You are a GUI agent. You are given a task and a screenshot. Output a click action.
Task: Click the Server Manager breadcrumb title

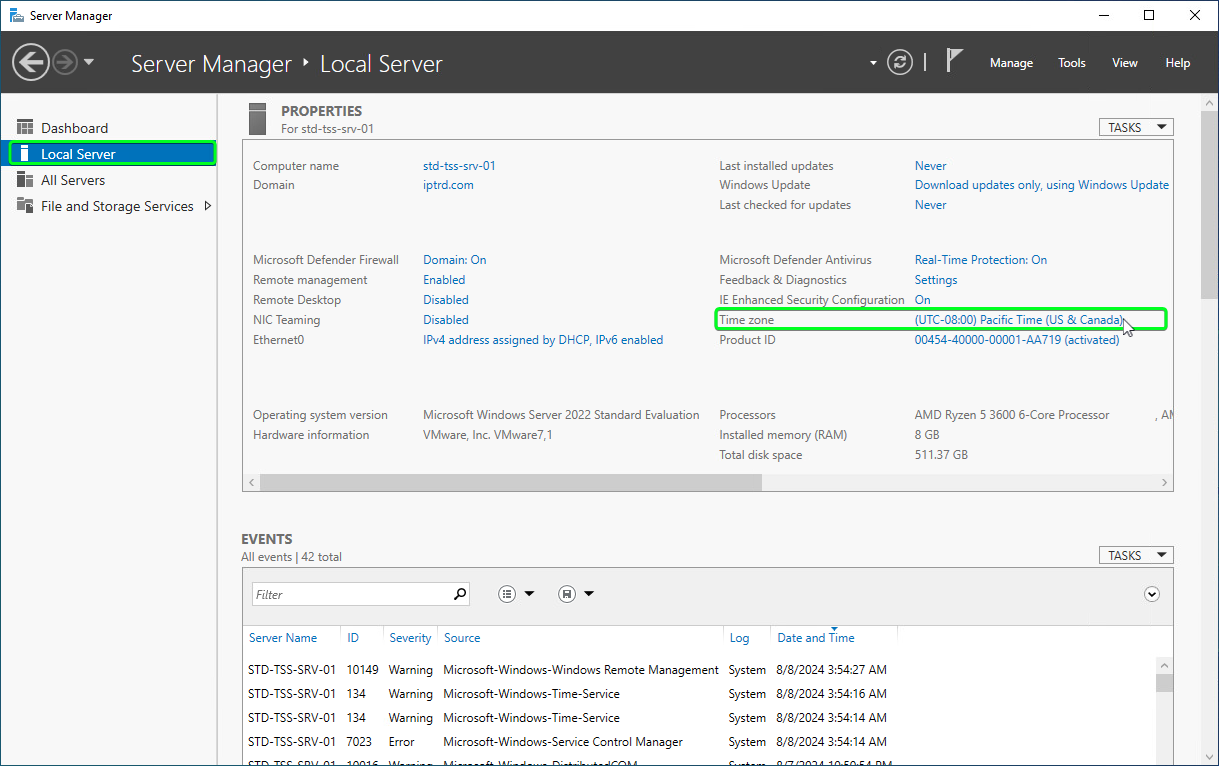pyautogui.click(x=211, y=64)
